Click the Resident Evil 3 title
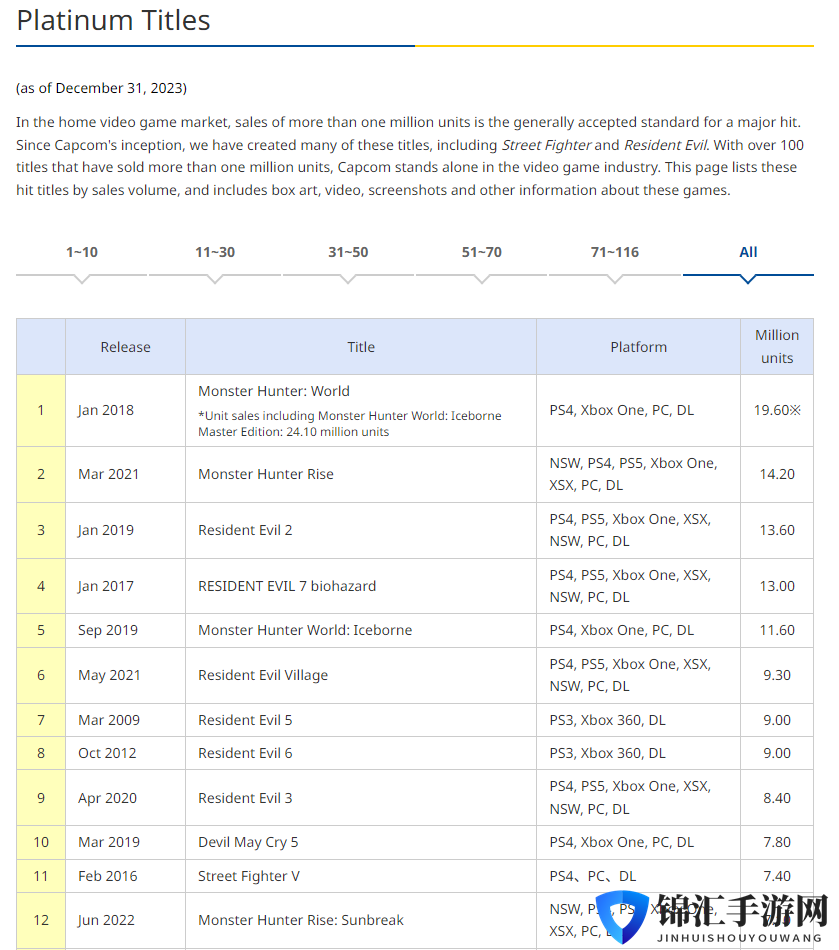 click(245, 798)
